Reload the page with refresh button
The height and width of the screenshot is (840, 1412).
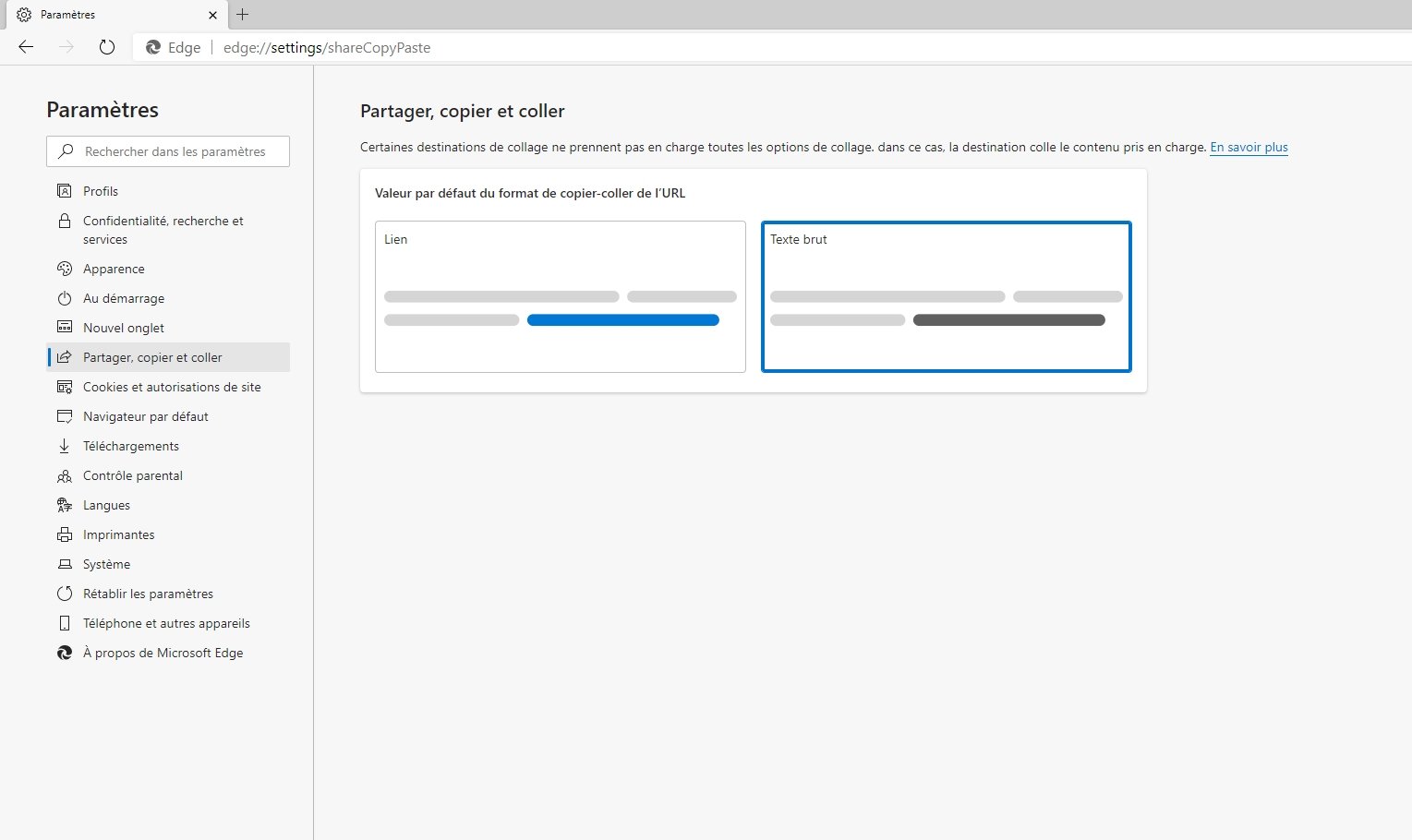107,47
